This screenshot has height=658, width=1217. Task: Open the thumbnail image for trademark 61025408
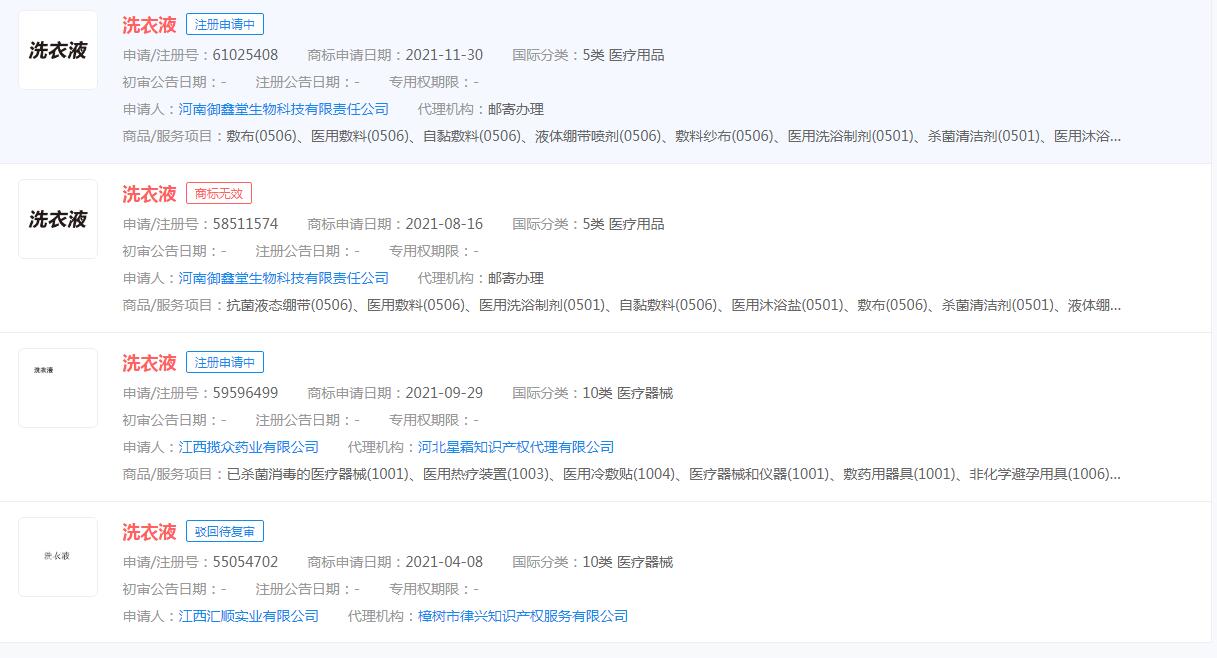point(58,50)
